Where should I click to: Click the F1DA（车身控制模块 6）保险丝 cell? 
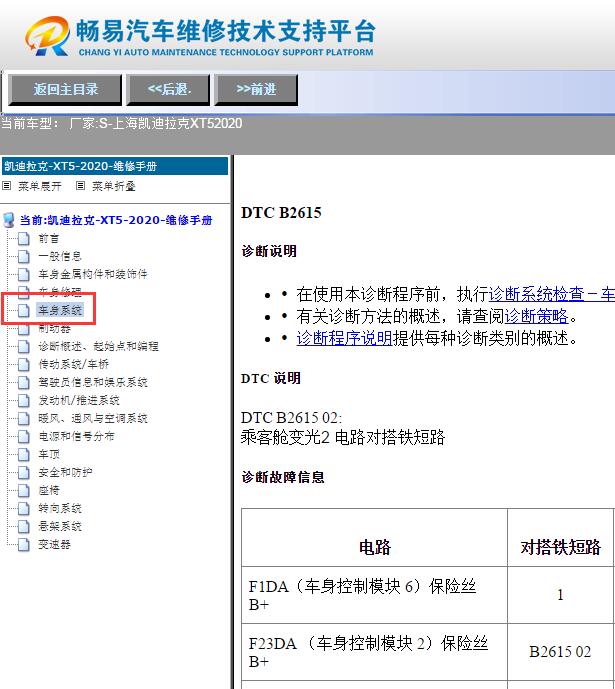pyautogui.click(x=375, y=595)
